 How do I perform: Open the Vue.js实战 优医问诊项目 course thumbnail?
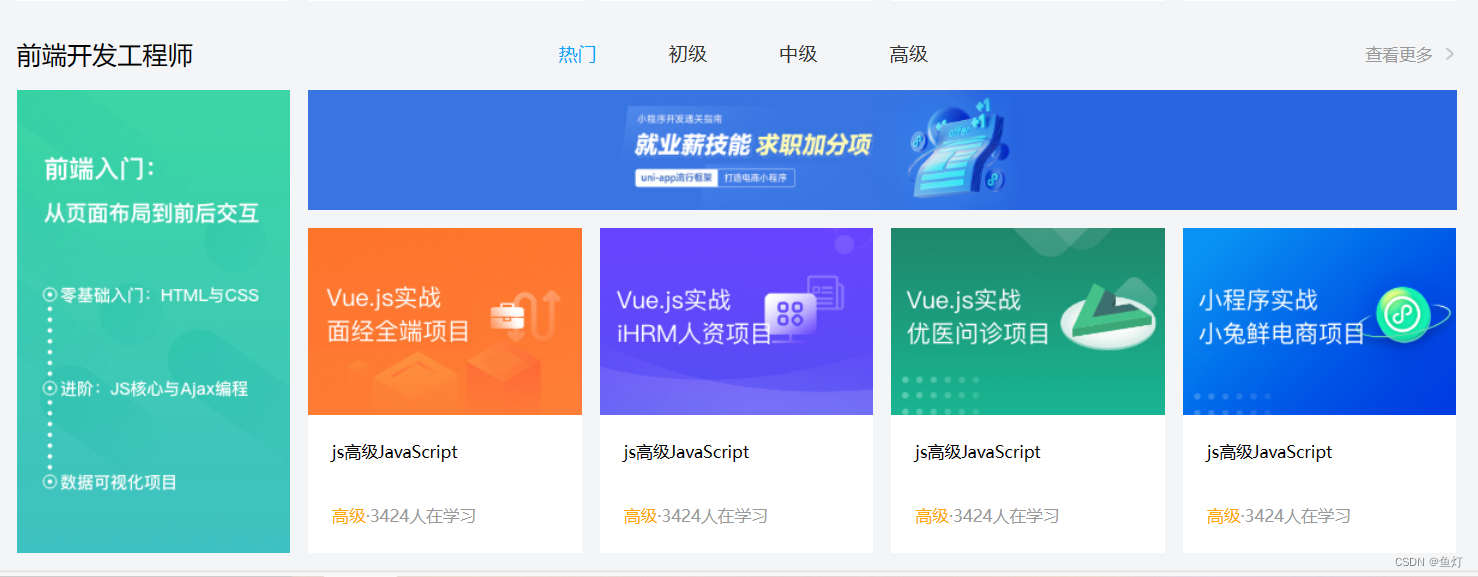(1028, 321)
